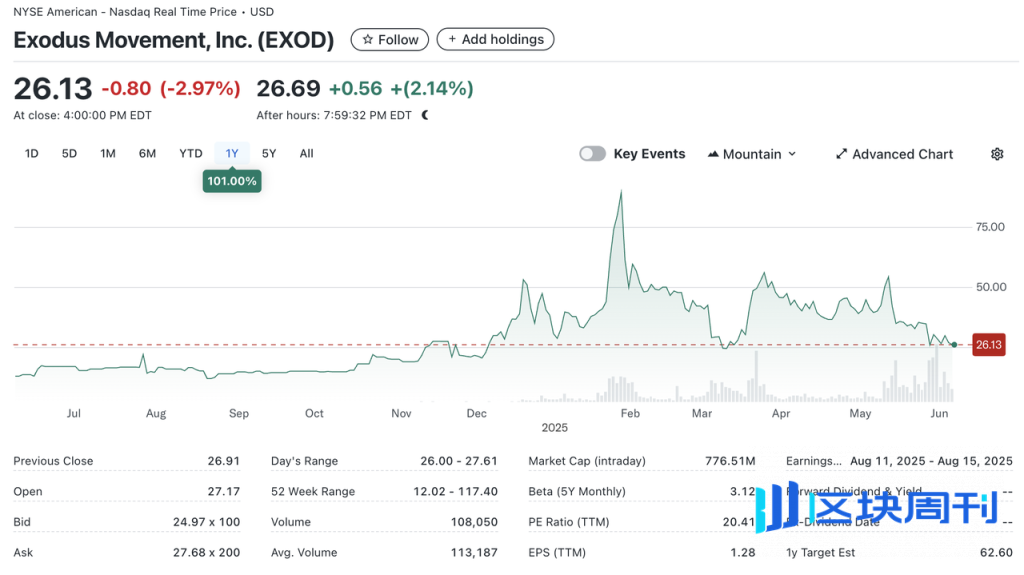Click the Exodus Movement, Inc. (EXOD) title
Screen dimensions: 1024x575
[174, 40]
